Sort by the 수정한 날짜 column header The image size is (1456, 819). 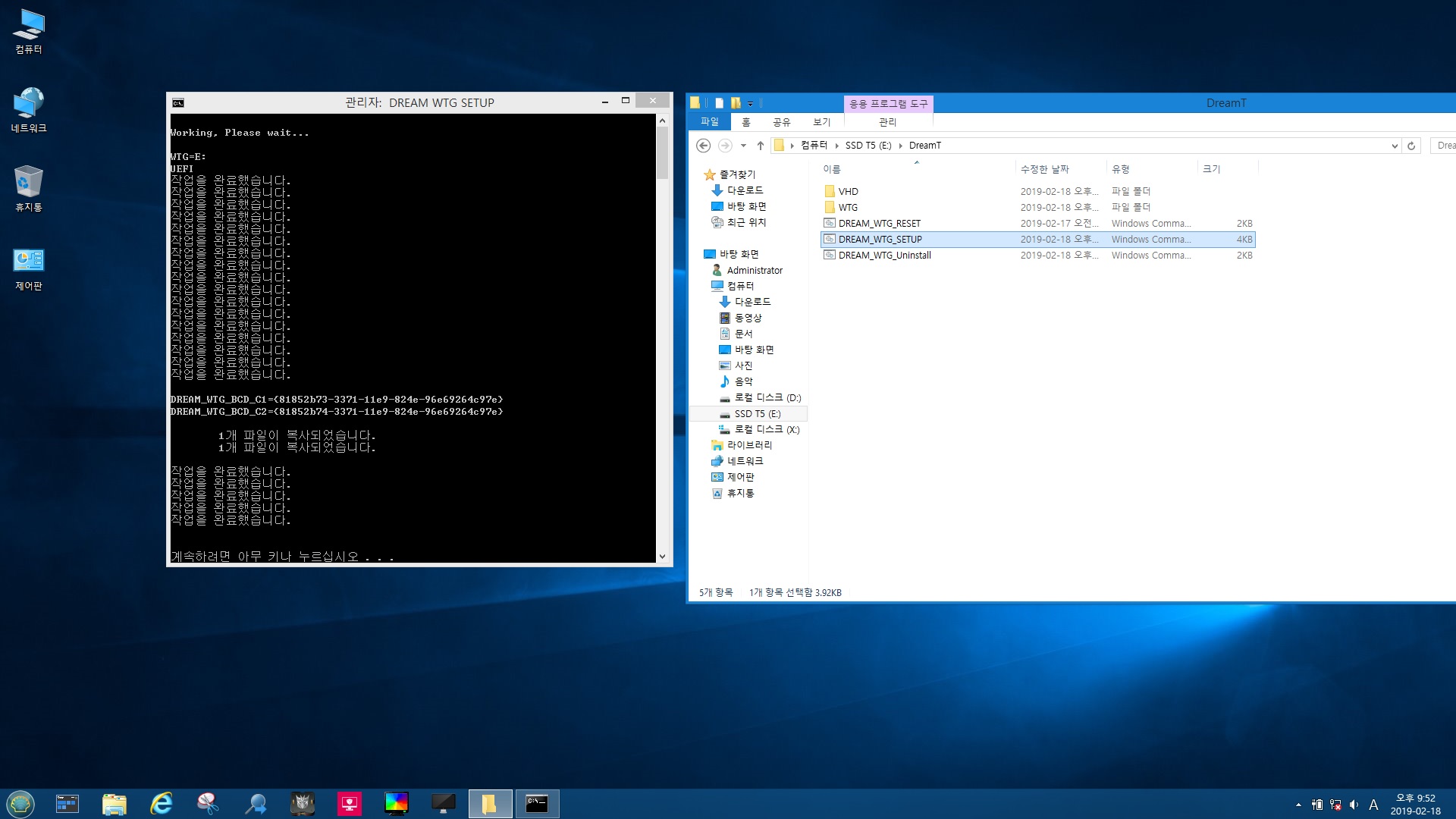pos(1060,169)
